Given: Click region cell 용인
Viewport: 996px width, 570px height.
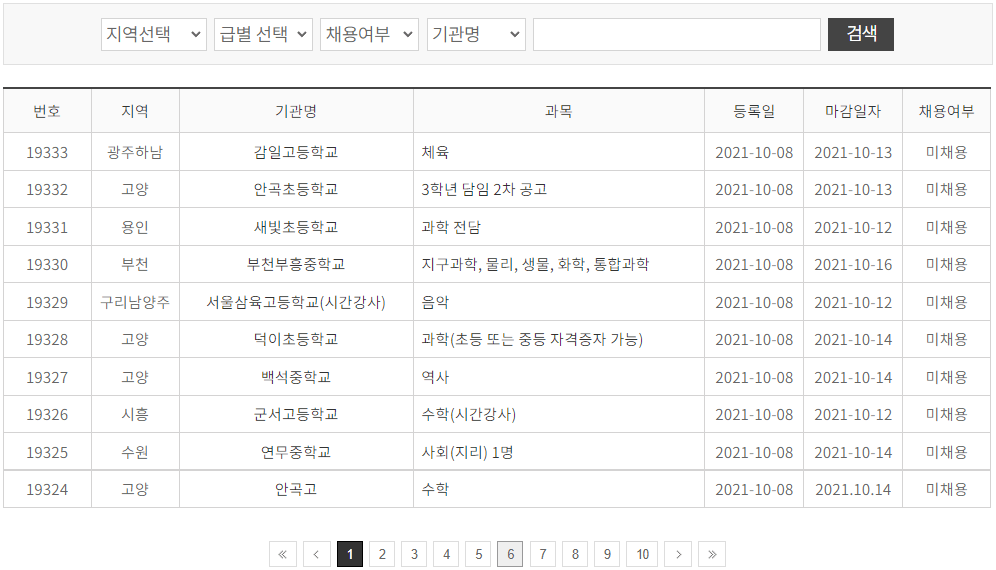Looking at the screenshot, I should [x=135, y=227].
